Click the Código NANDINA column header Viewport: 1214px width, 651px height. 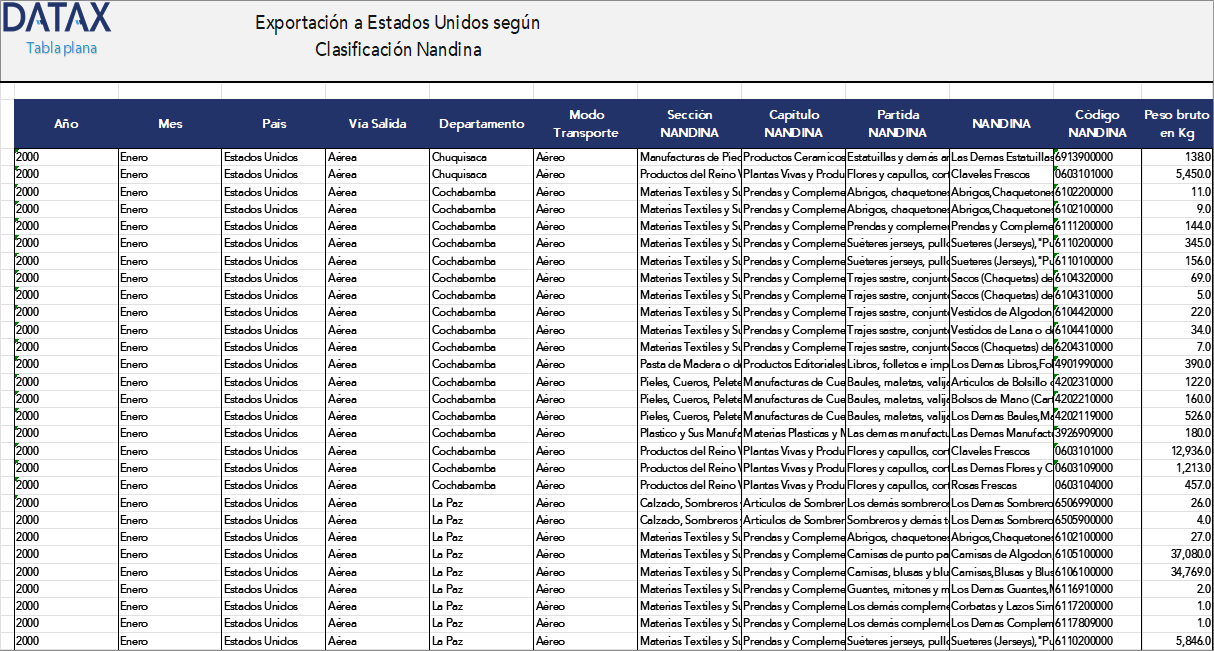[1097, 124]
